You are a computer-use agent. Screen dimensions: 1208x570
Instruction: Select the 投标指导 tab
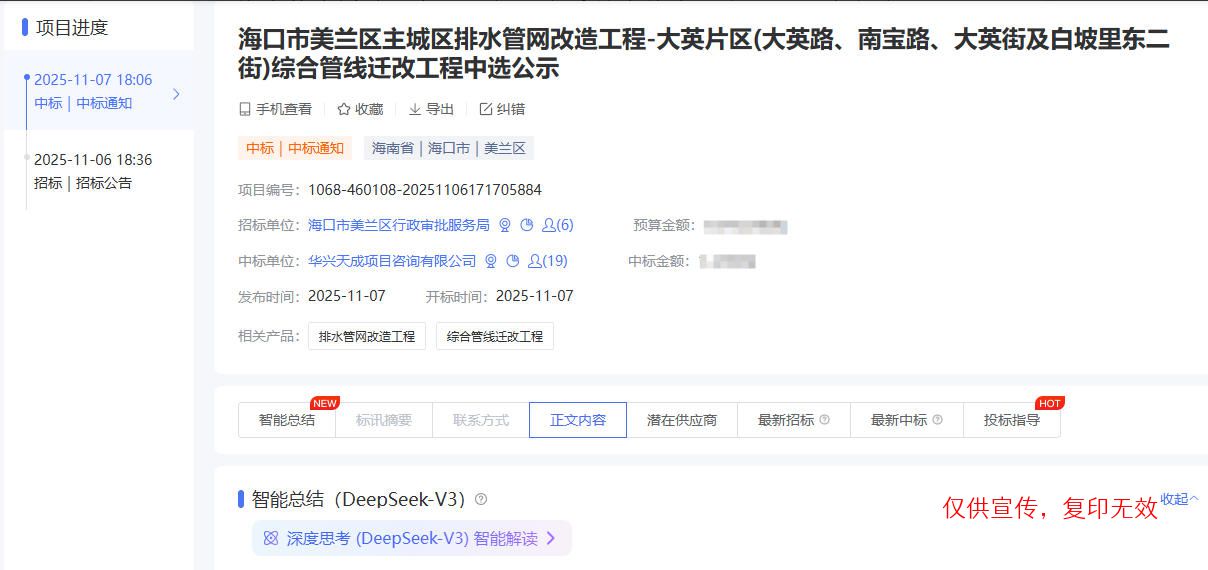pyautogui.click(x=1011, y=420)
